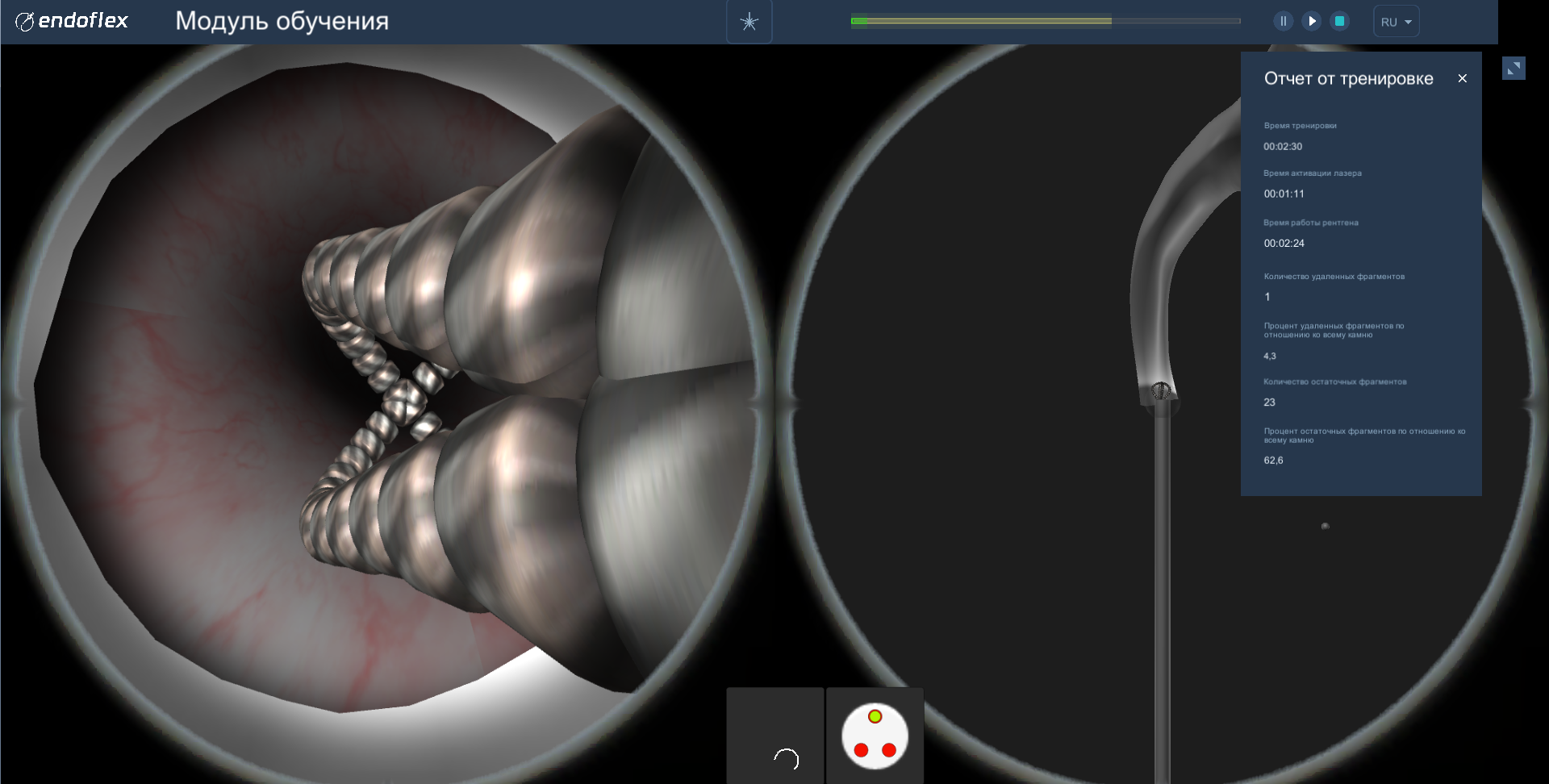Click the endoflex logo
The width and height of the screenshot is (1549, 784).
[x=72, y=21]
